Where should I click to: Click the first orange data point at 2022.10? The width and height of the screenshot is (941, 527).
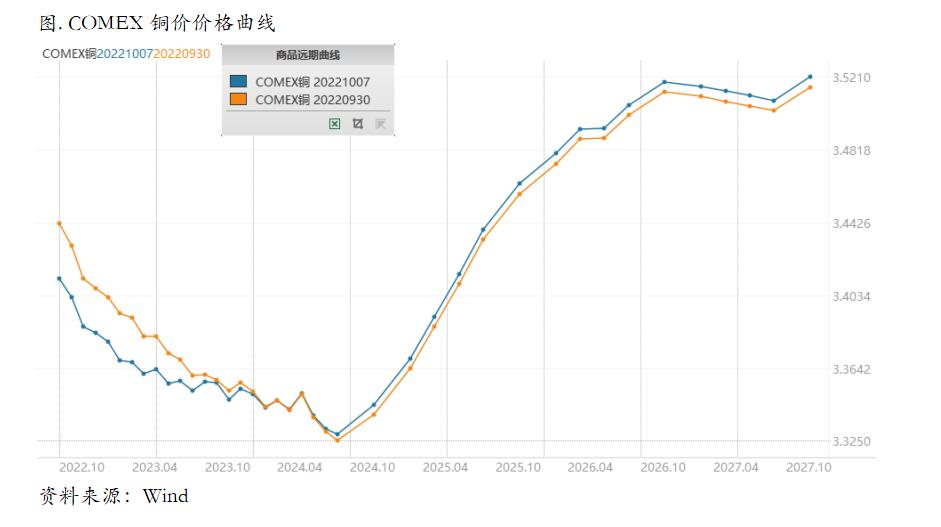point(59,223)
